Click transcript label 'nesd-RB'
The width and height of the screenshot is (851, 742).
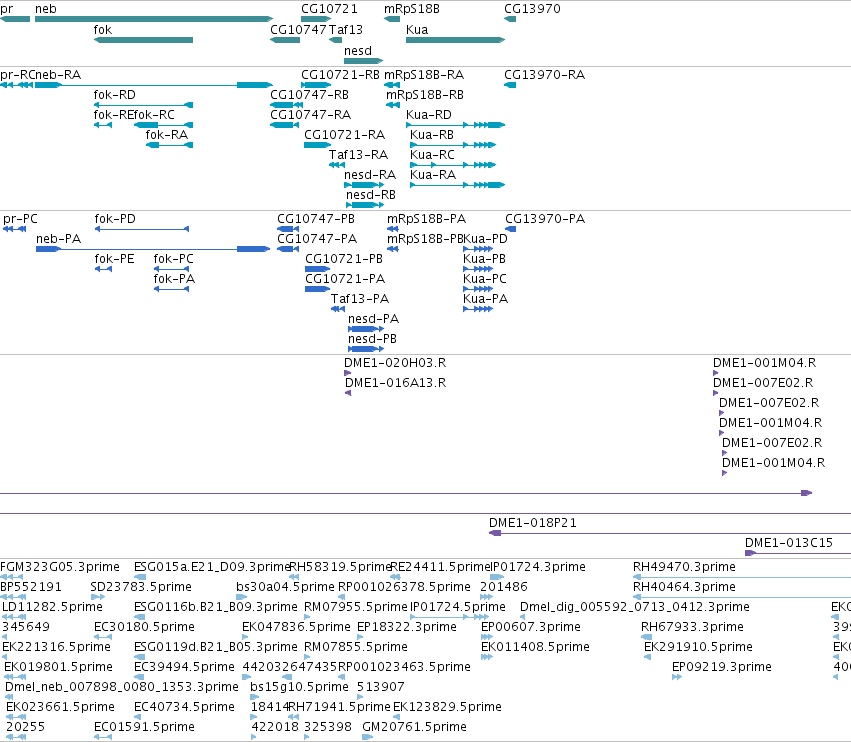[371, 194]
